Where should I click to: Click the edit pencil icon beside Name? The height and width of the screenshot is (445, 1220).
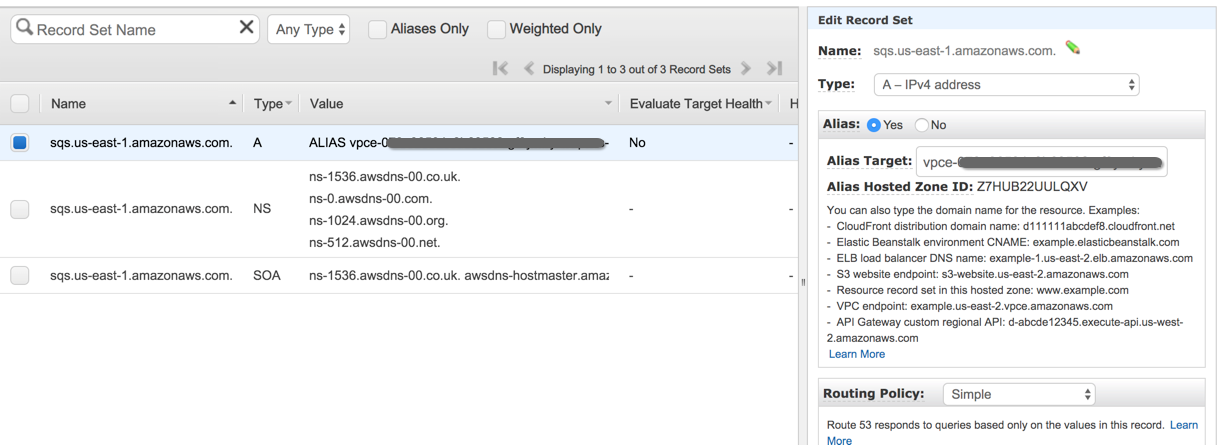point(1074,48)
